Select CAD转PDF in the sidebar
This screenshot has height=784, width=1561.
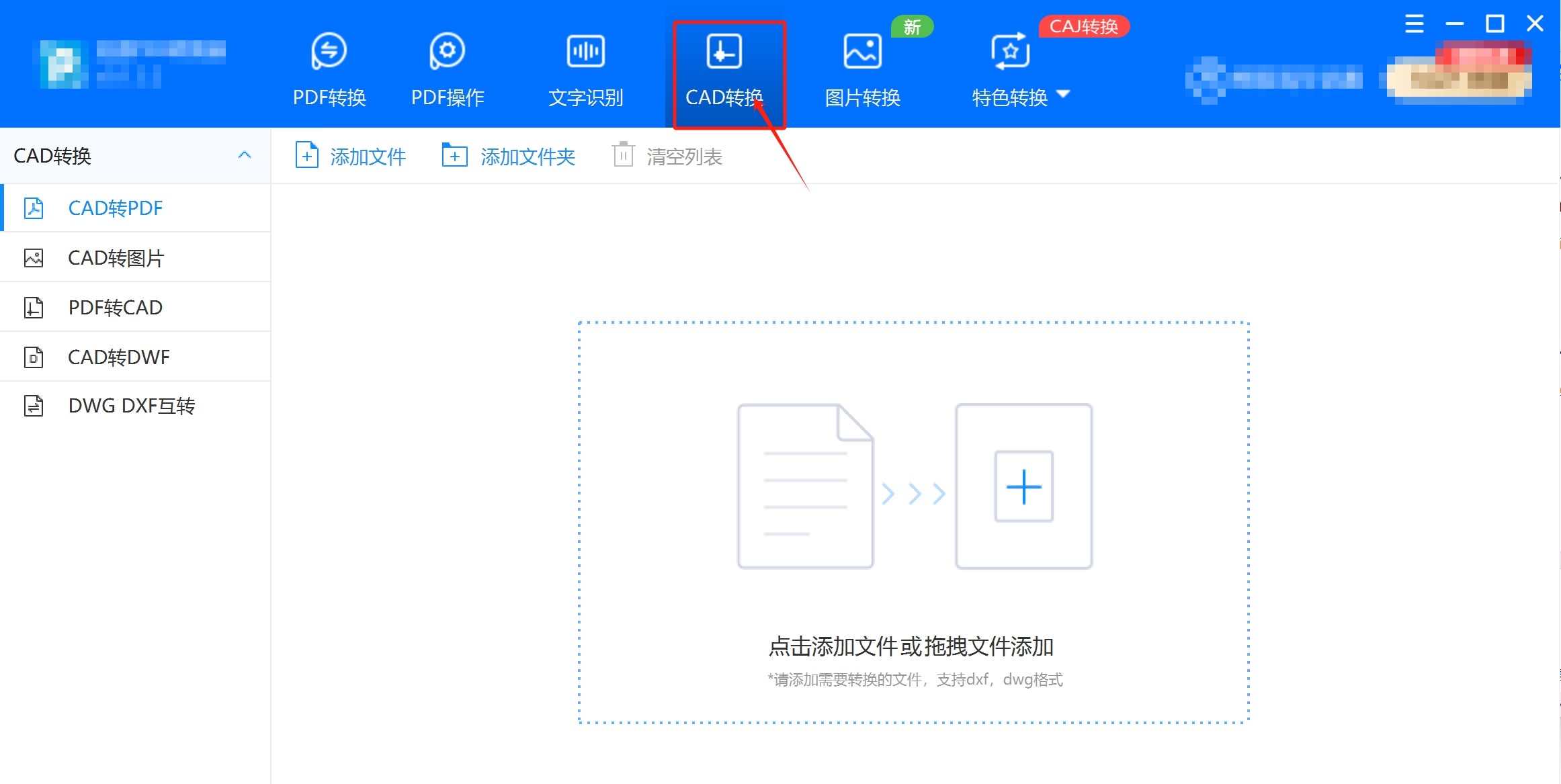[x=116, y=208]
